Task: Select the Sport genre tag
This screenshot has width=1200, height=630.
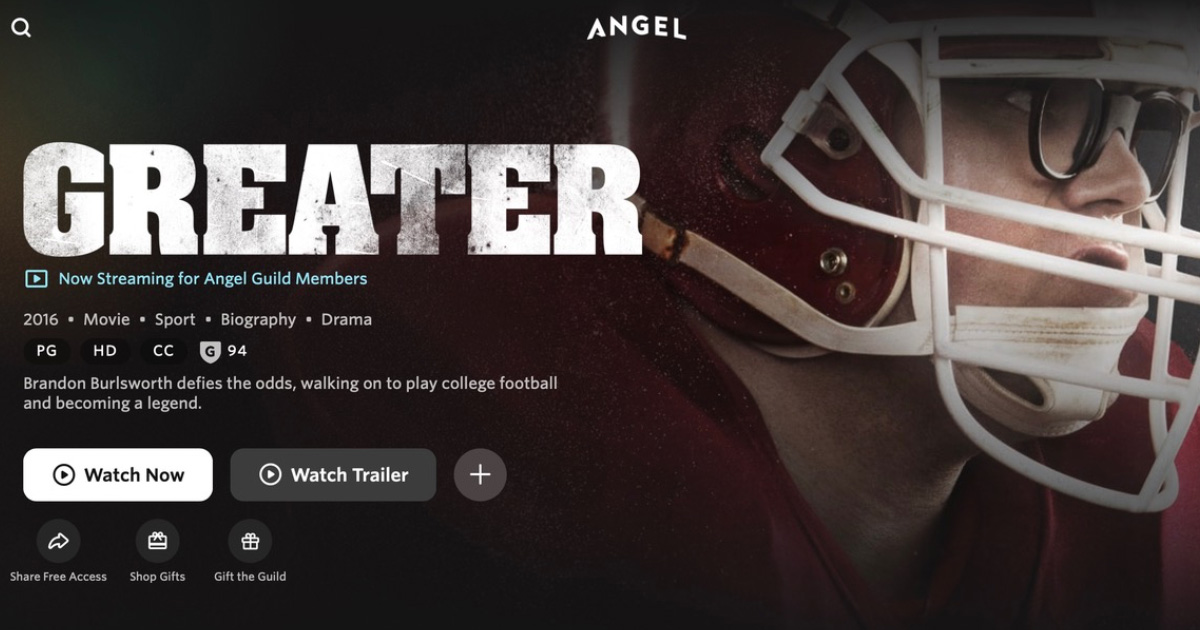Action: 175,320
